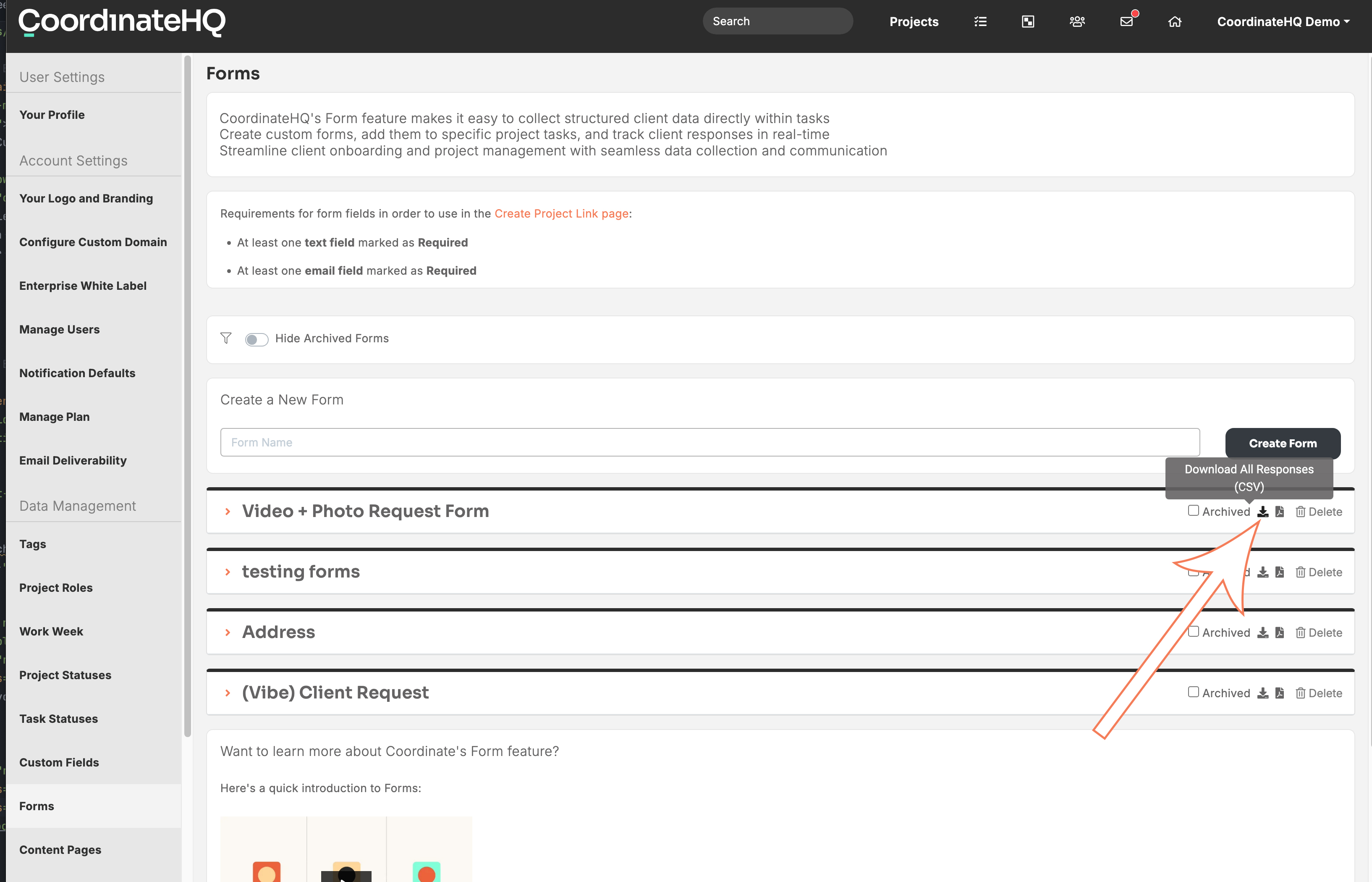Viewport: 1372px width, 882px height.
Task: Go to the home icon in header
Action: pos(1175,22)
